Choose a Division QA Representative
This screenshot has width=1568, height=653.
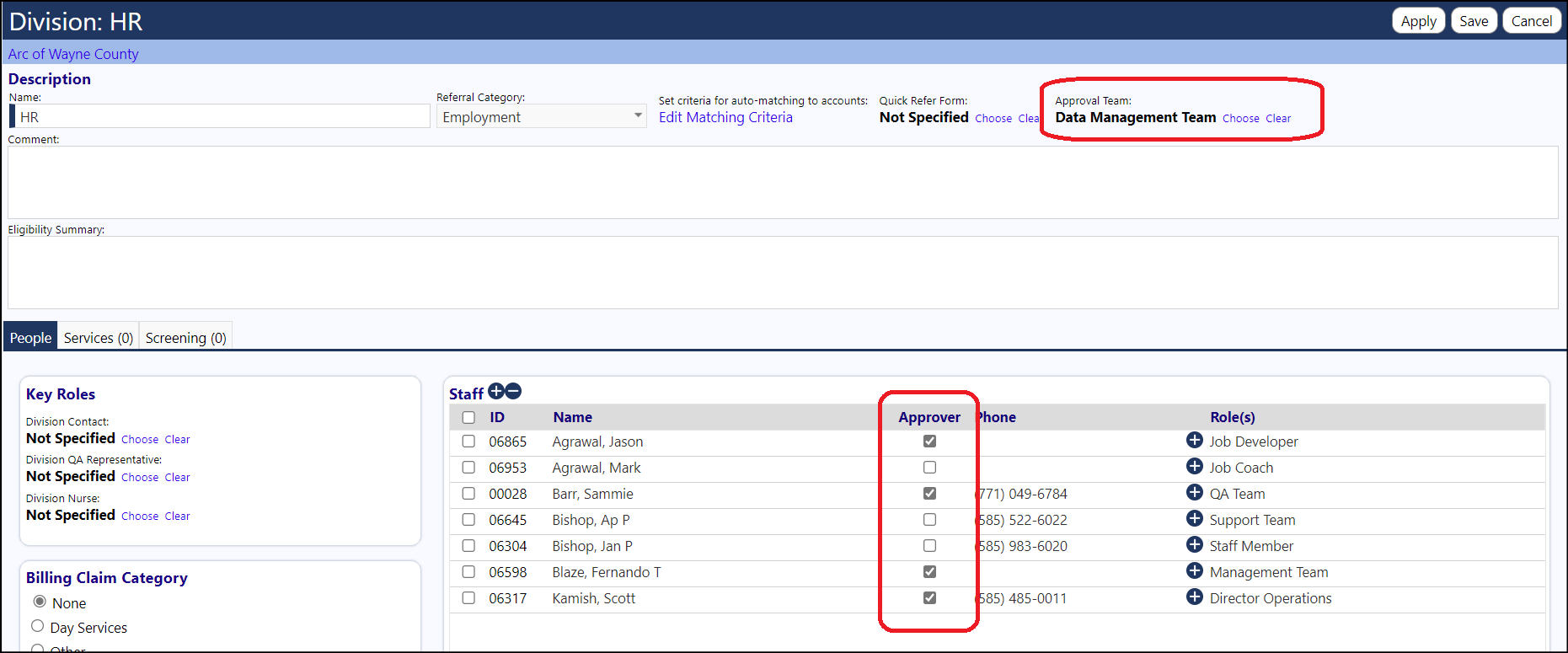(140, 478)
